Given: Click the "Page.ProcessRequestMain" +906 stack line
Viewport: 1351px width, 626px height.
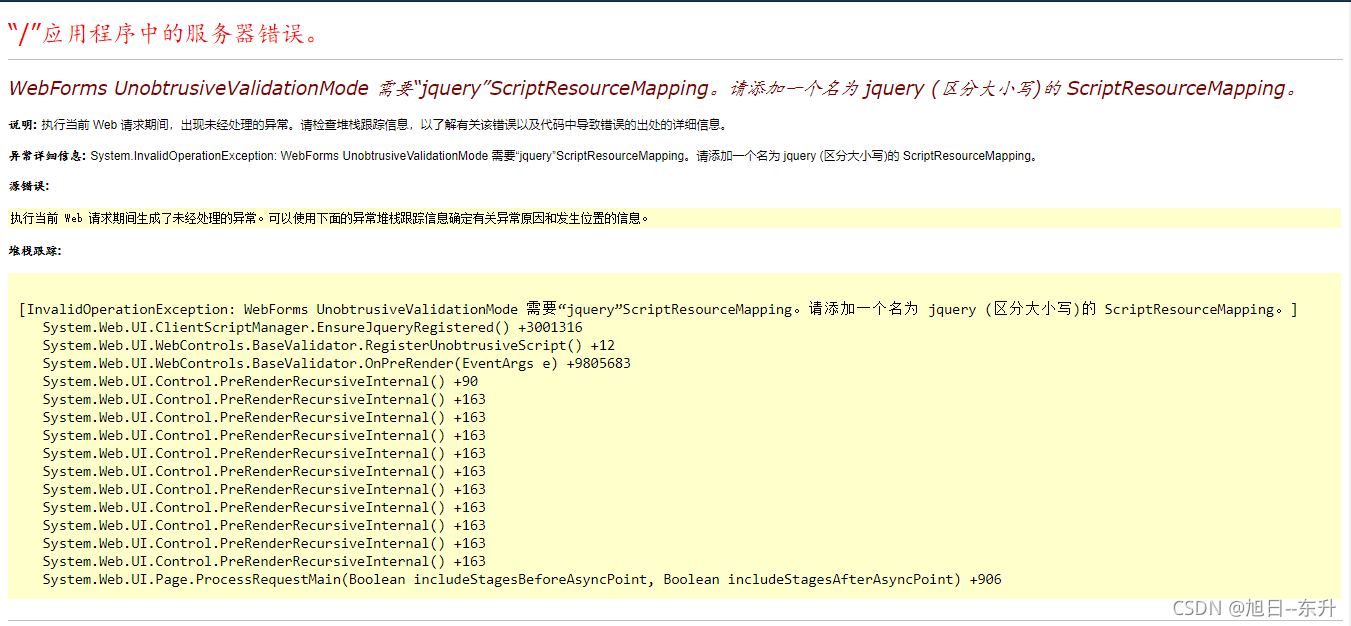Looking at the screenshot, I should (x=522, y=579).
